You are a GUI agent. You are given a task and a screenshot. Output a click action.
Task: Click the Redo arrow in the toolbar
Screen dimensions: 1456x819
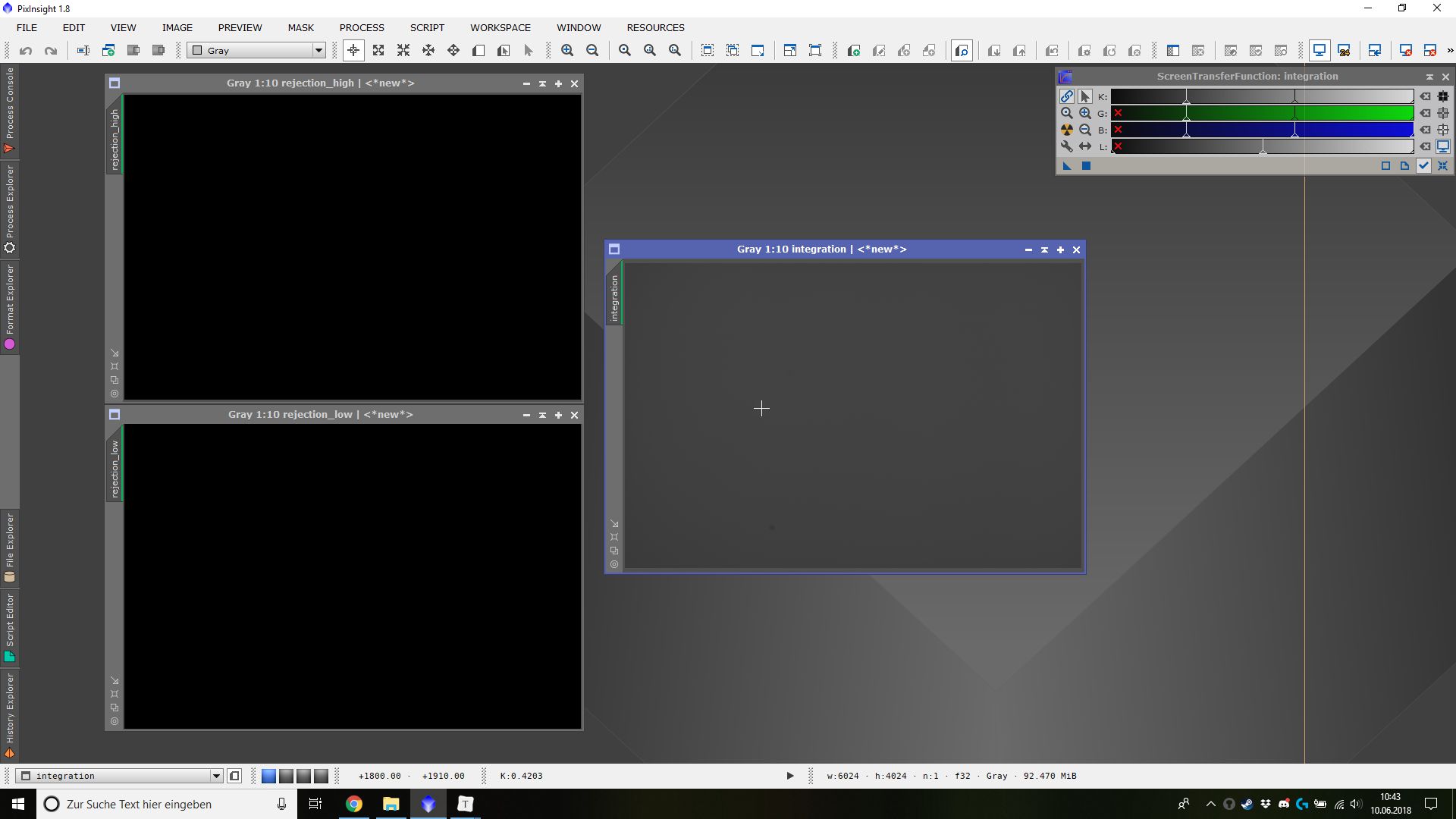click(51, 51)
